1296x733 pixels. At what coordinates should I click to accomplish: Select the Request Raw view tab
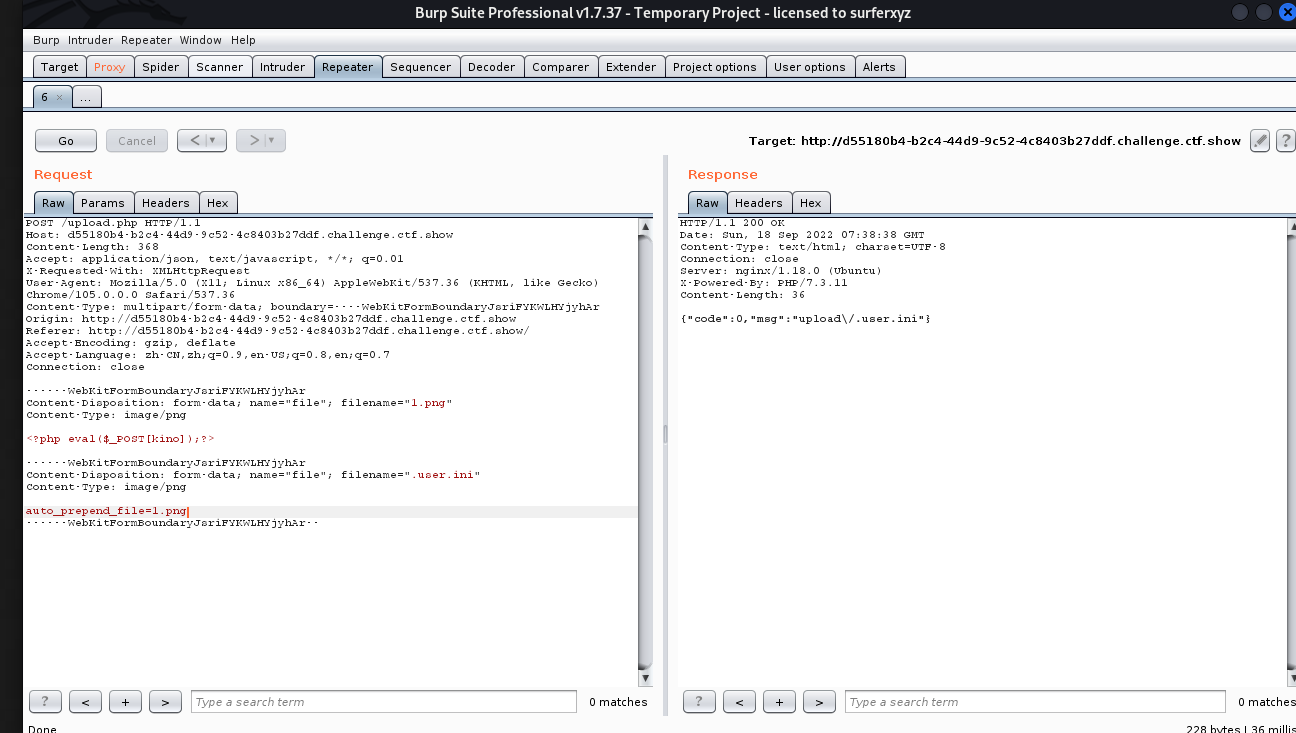(54, 203)
